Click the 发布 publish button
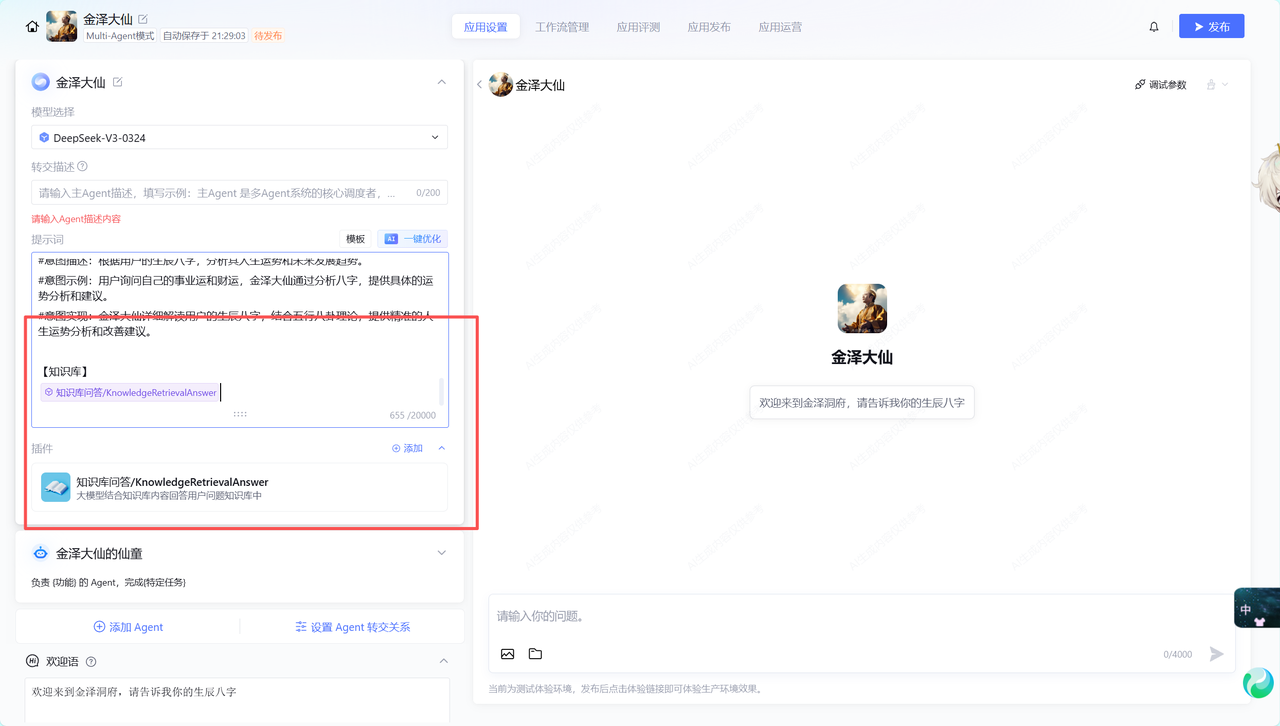This screenshot has height=726, width=1280. click(x=1211, y=27)
